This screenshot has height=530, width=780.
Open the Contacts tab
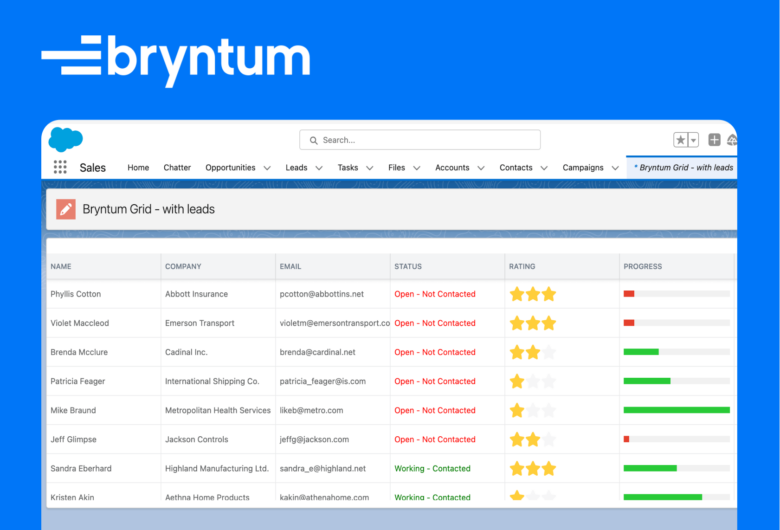click(516, 168)
